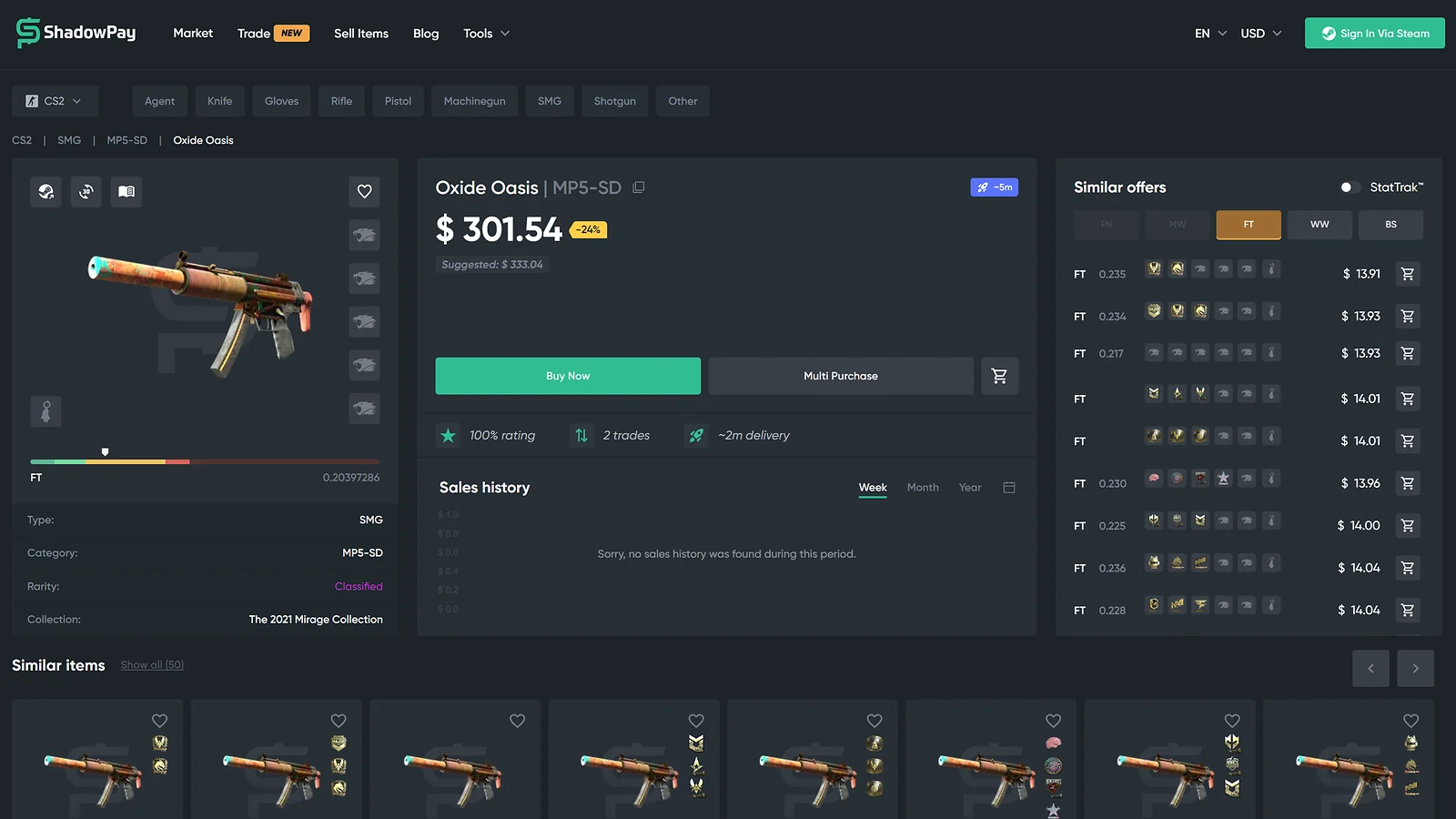Add Oxide Oasis to favorites heart

pos(365,192)
